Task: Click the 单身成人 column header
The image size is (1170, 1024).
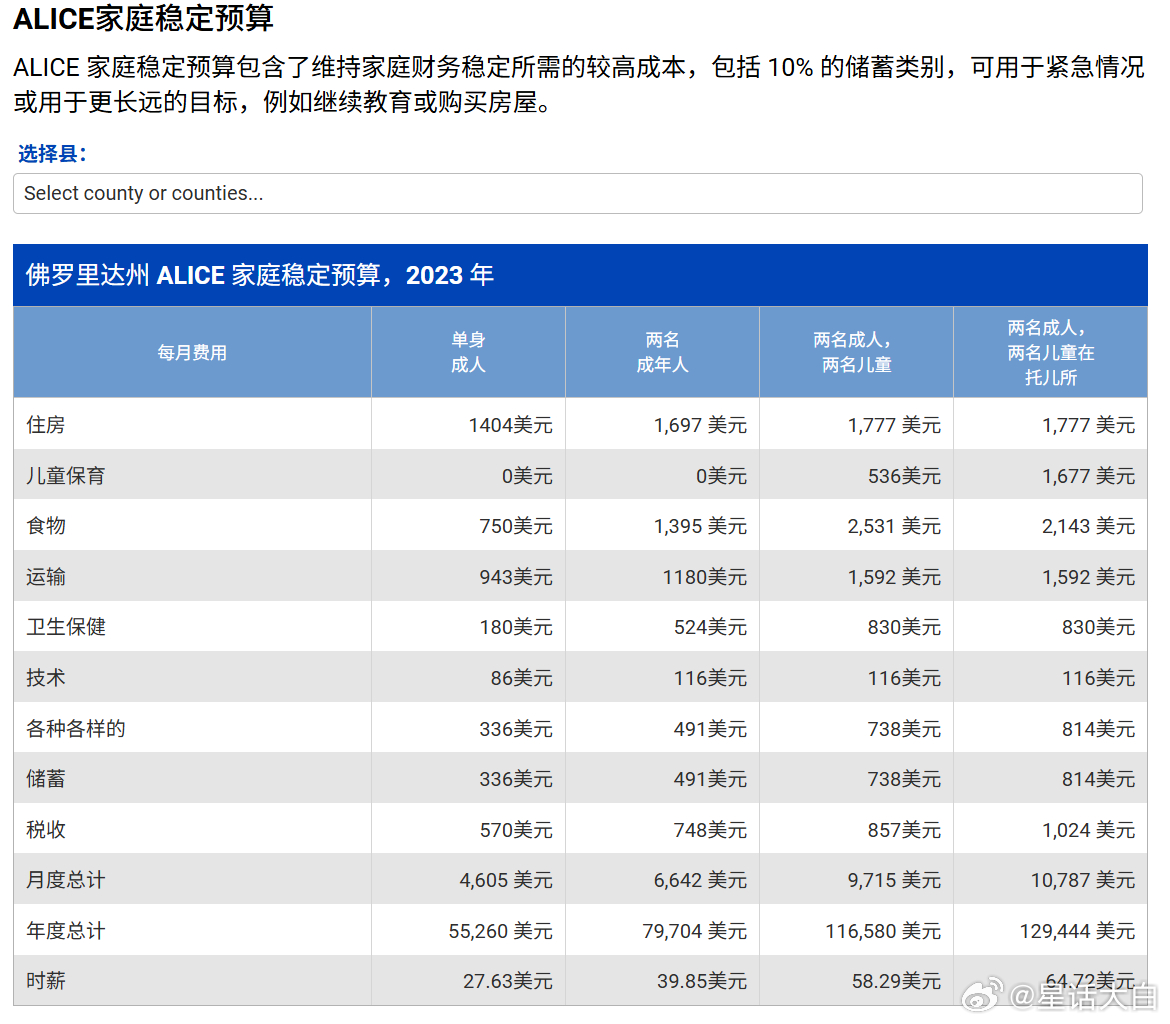Action: tap(468, 352)
